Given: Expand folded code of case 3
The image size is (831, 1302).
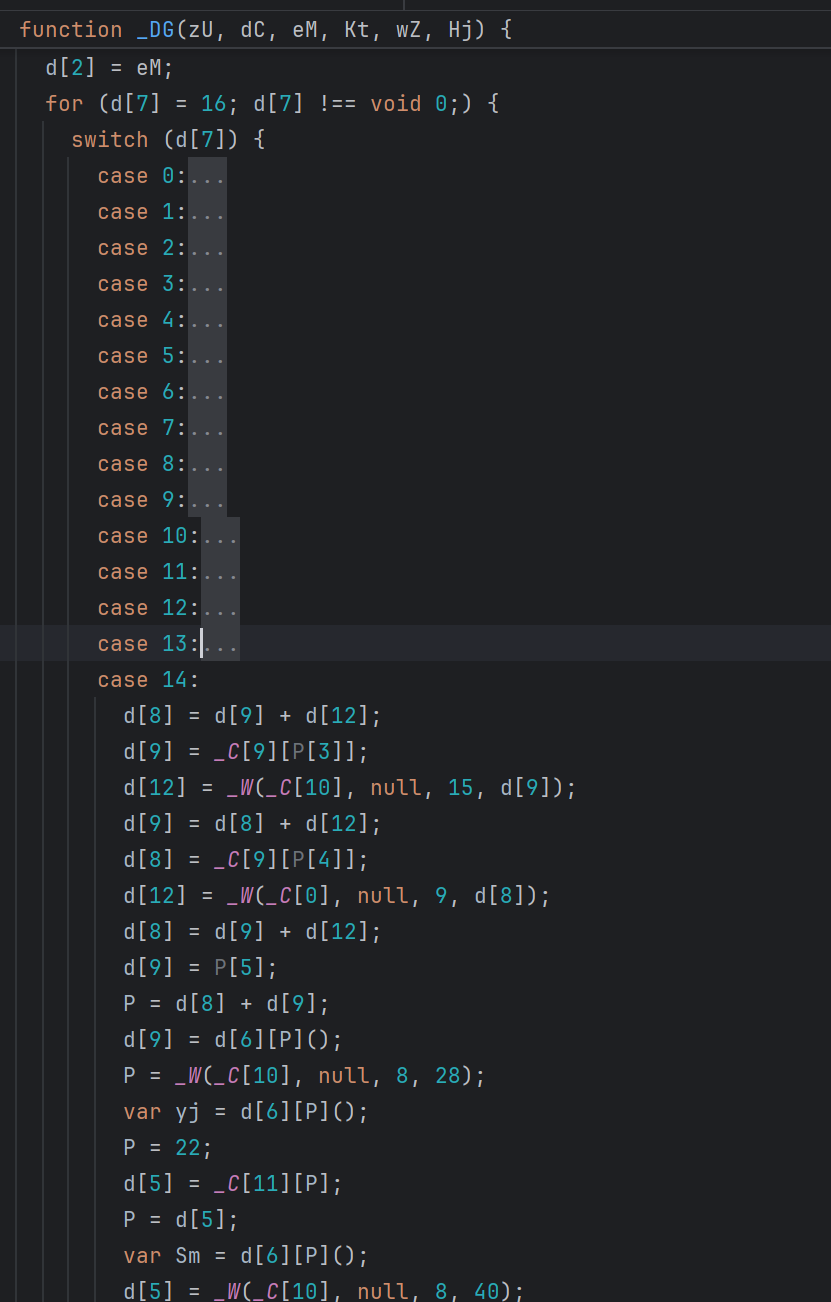Looking at the screenshot, I should point(207,284).
